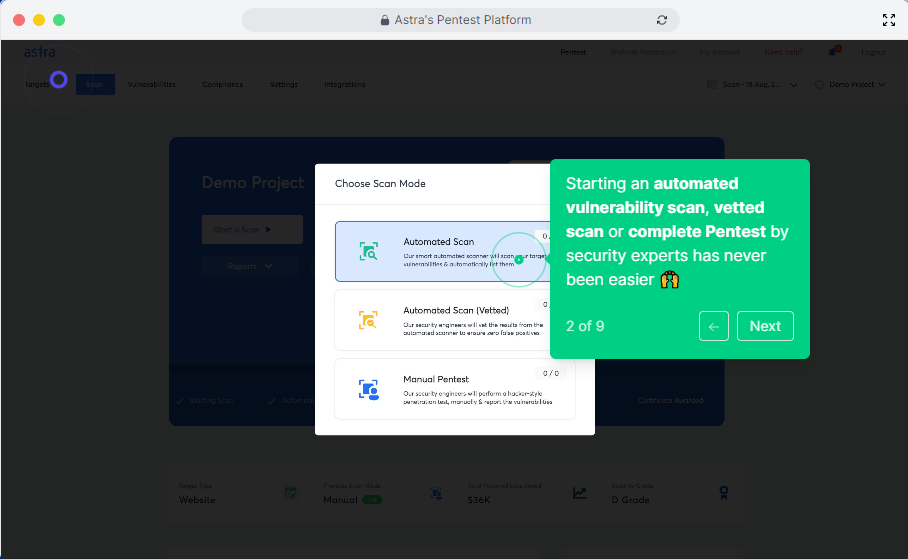Go to the Settings tab

[284, 85]
